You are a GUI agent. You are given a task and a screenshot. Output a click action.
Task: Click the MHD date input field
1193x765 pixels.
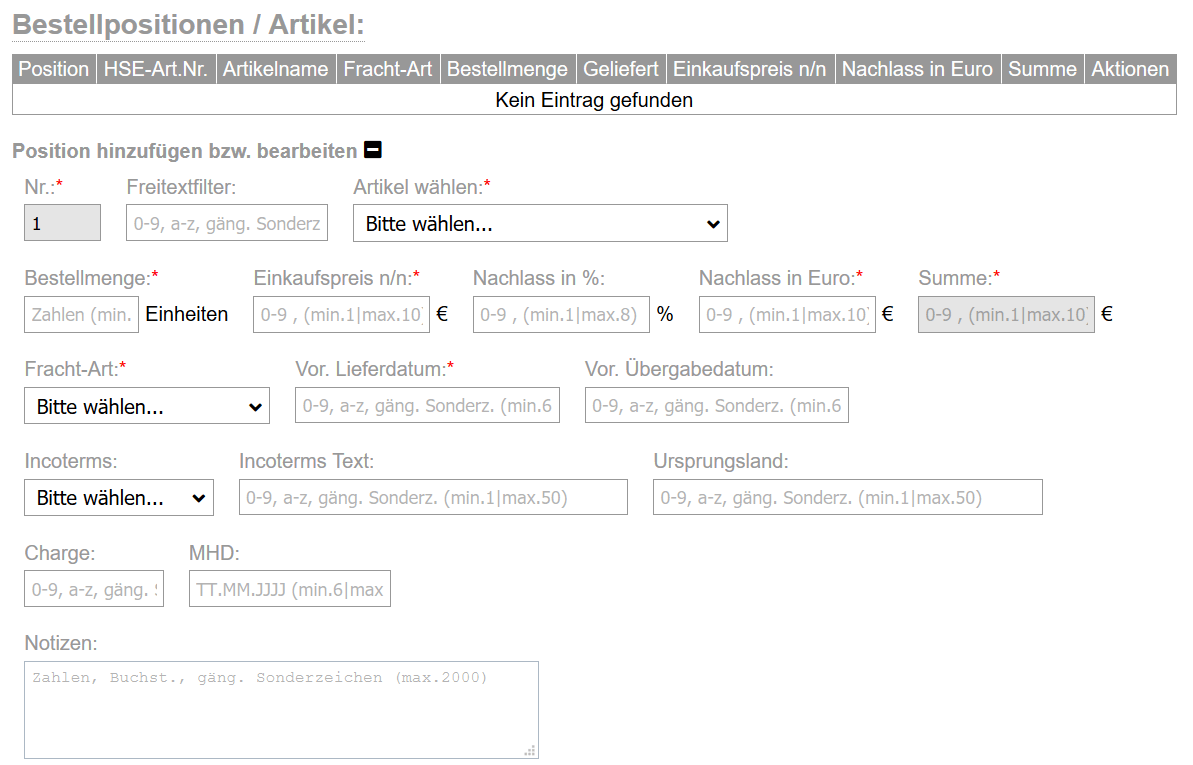tap(290, 588)
